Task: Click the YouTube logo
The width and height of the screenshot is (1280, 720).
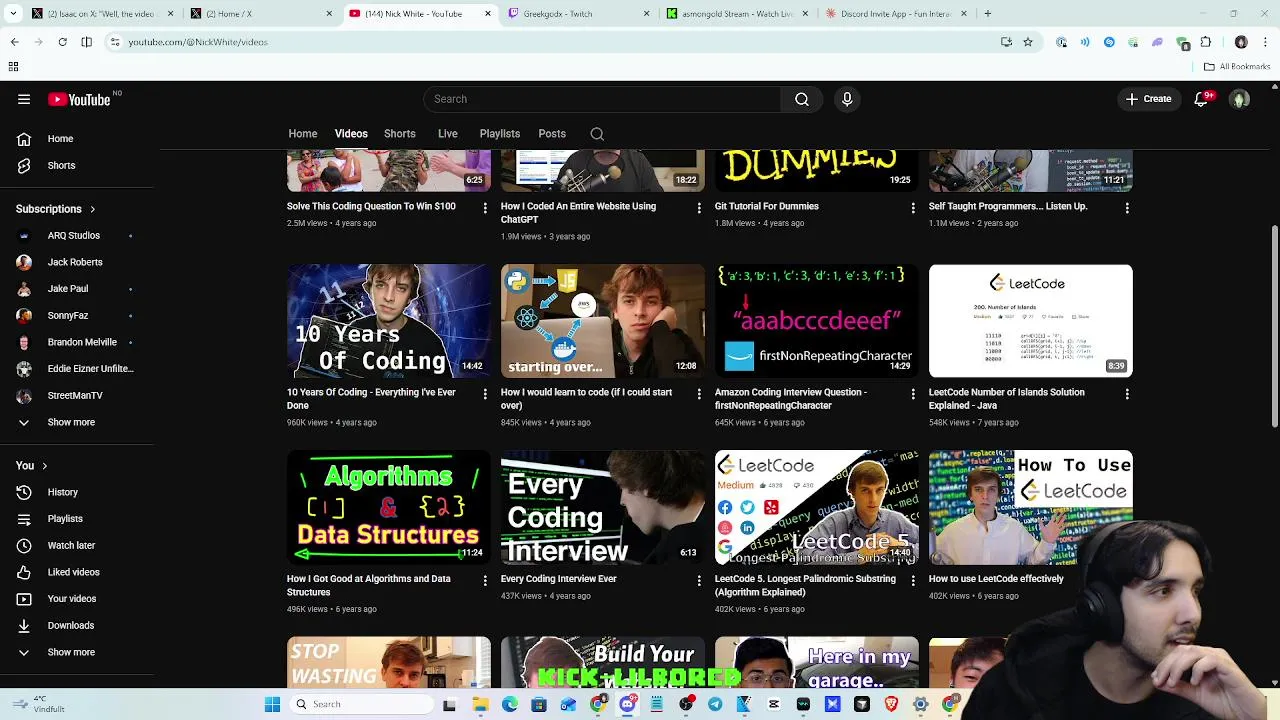Action: 79,99
